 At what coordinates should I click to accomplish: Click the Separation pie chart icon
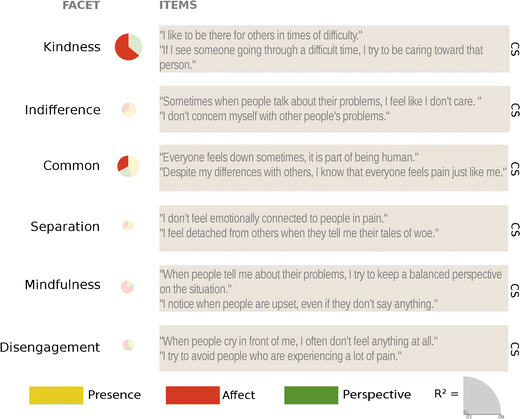point(128,226)
